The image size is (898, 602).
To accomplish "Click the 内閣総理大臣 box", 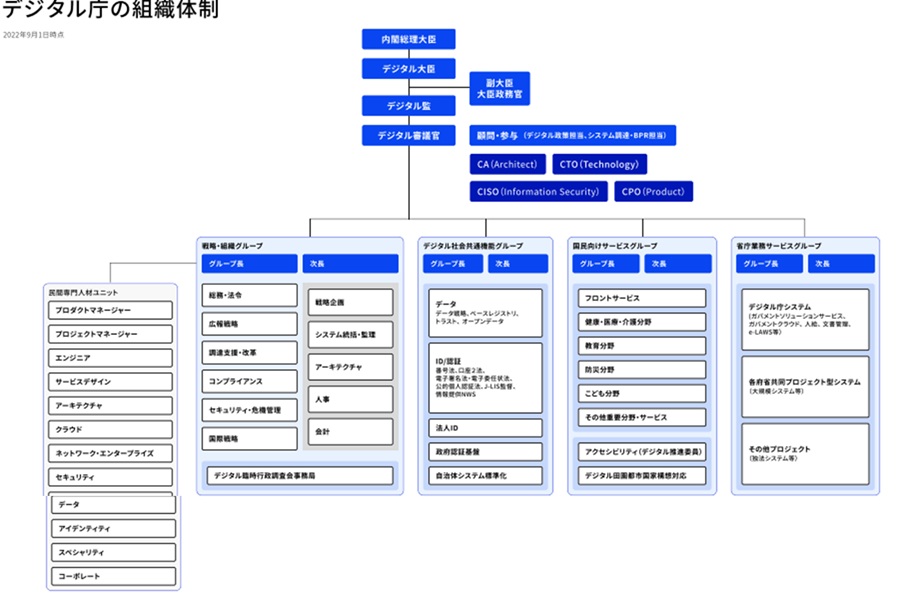I will tap(408, 39).
